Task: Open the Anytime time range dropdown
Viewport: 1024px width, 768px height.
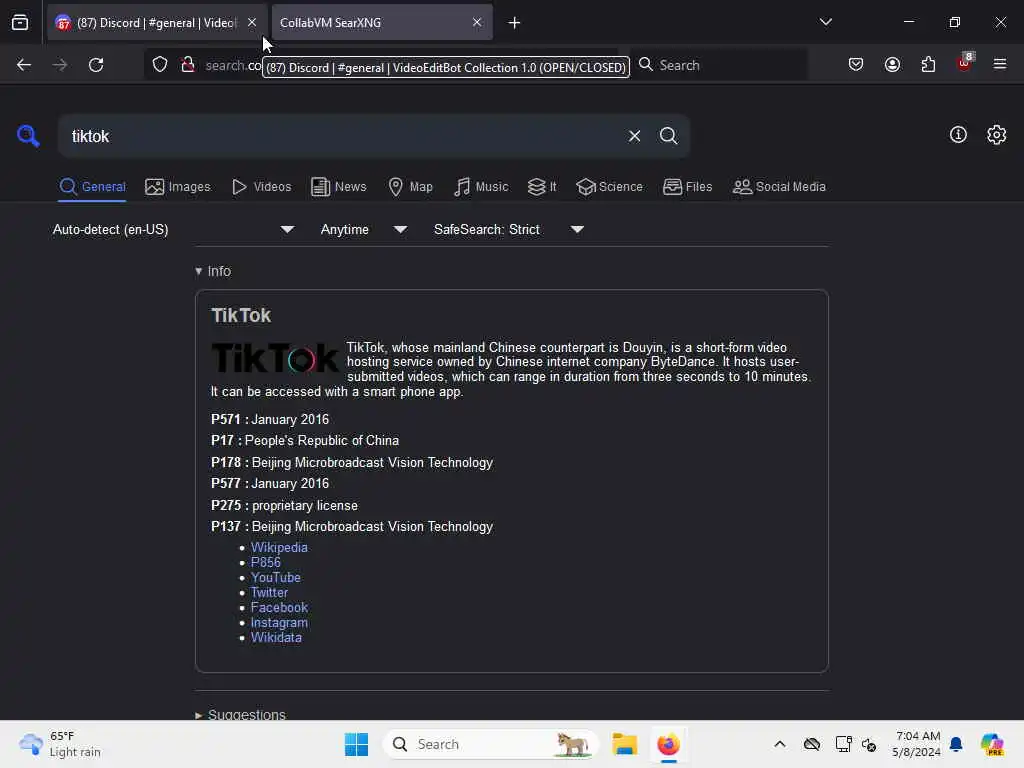Action: 363,230
